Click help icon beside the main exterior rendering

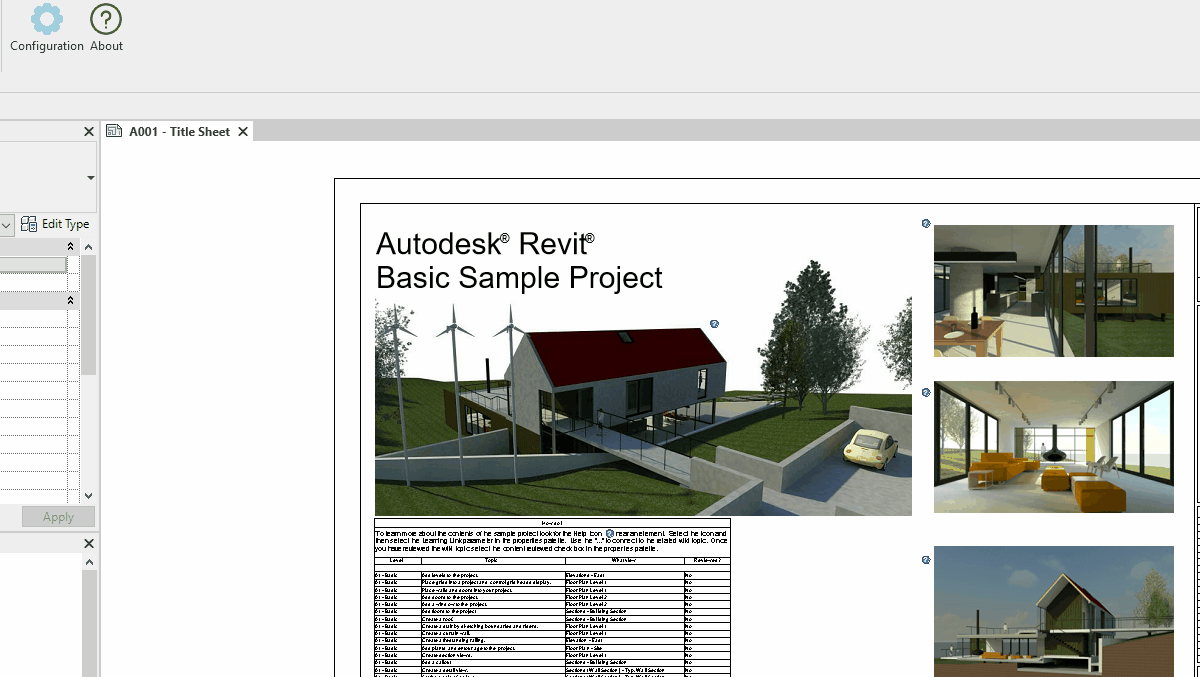click(714, 324)
